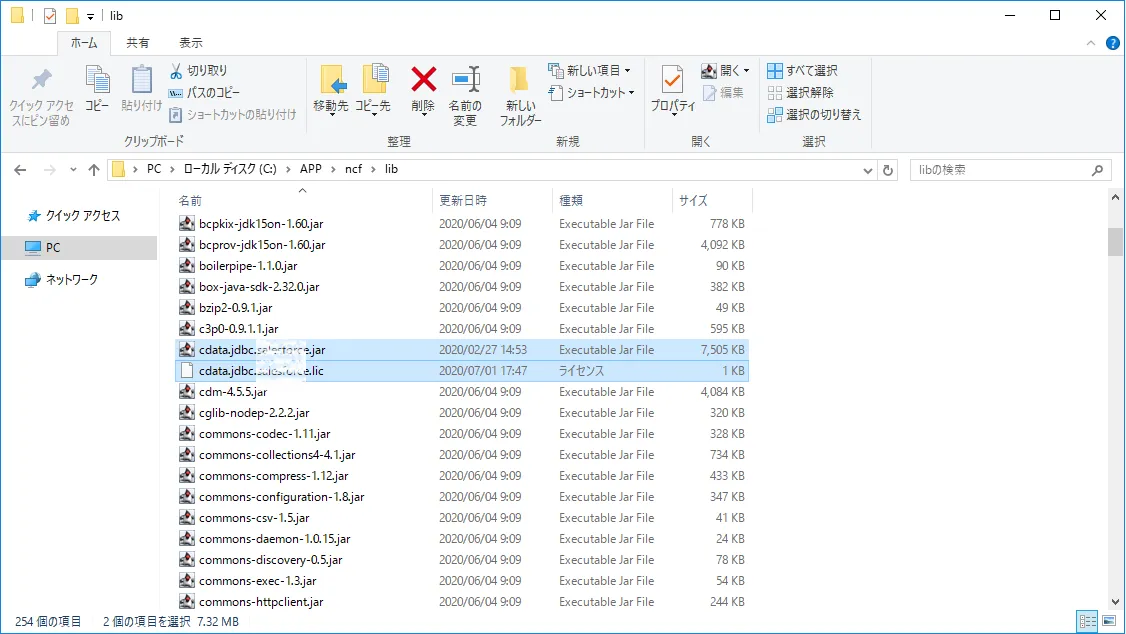
Task: Open プロパティ (properties) icon
Action: click(x=673, y=80)
